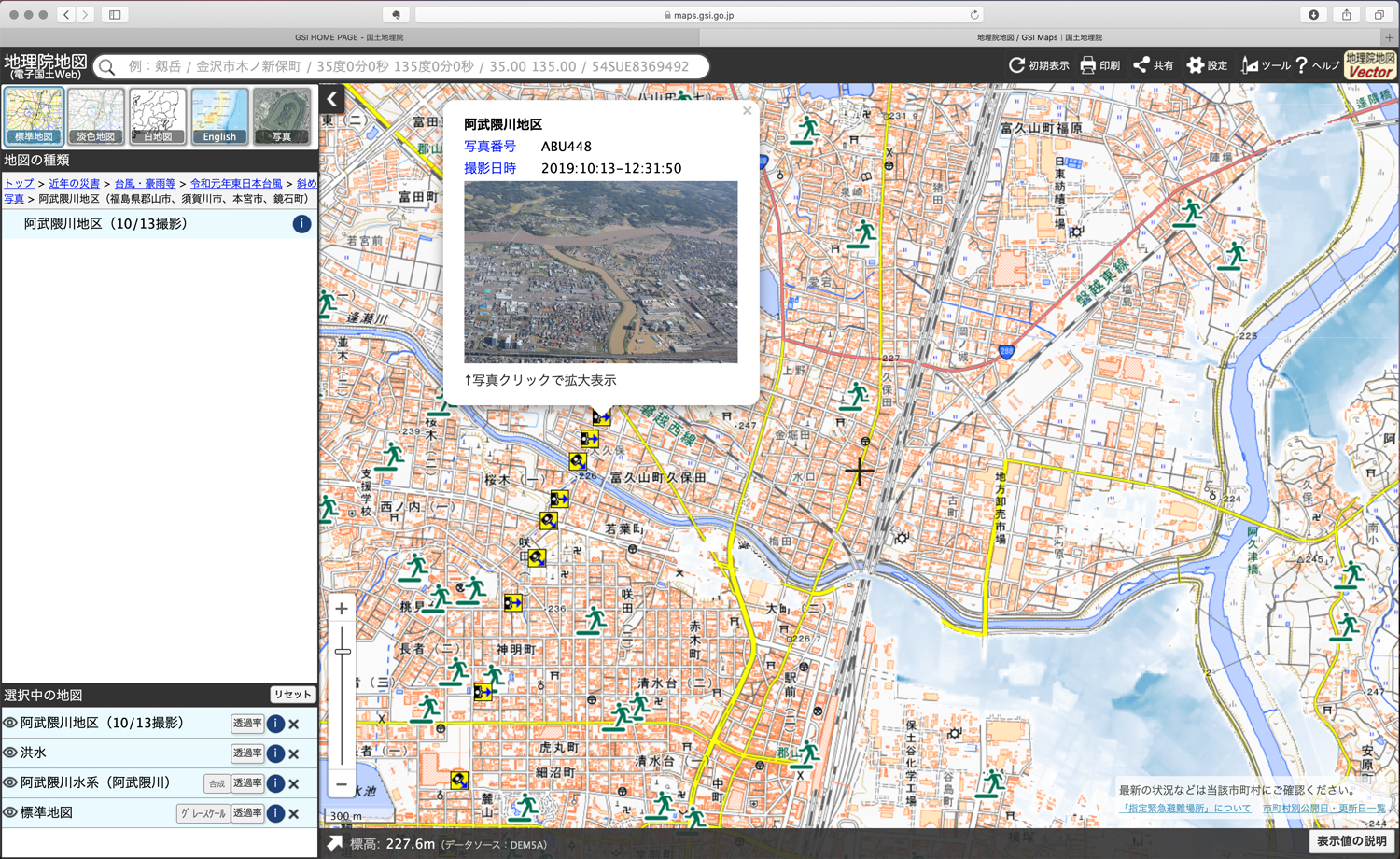Open 初期表示 (reset view) in the header
Image resolution: width=1400 pixels, height=859 pixels.
click(1039, 65)
